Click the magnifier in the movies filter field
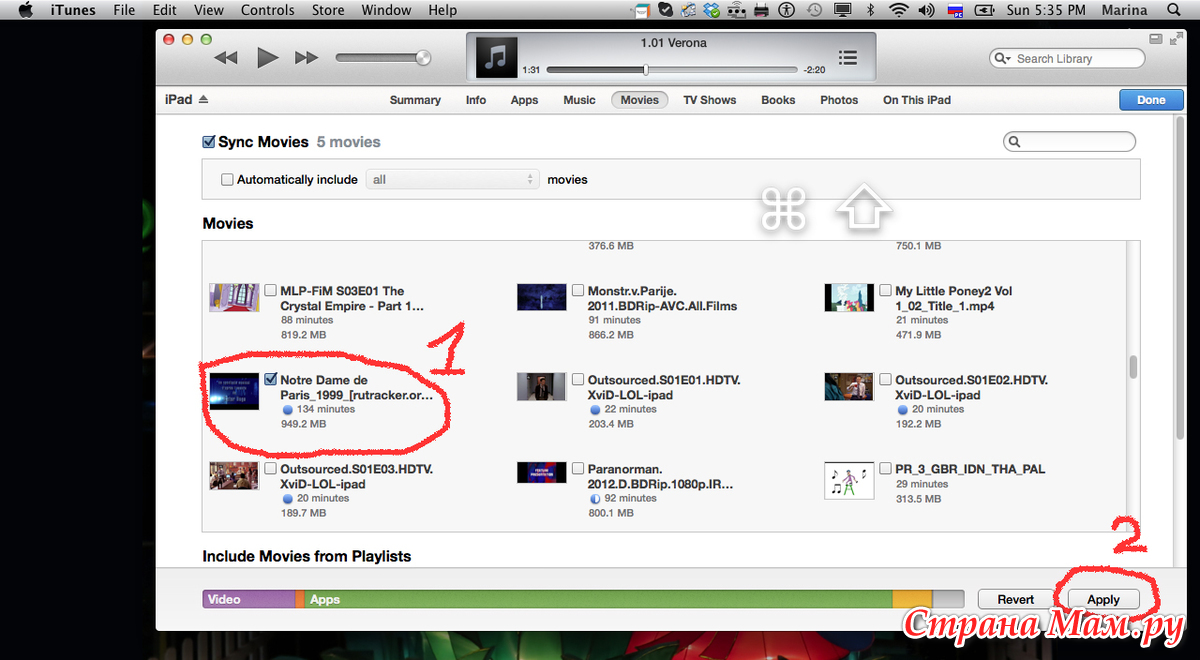 point(1015,142)
